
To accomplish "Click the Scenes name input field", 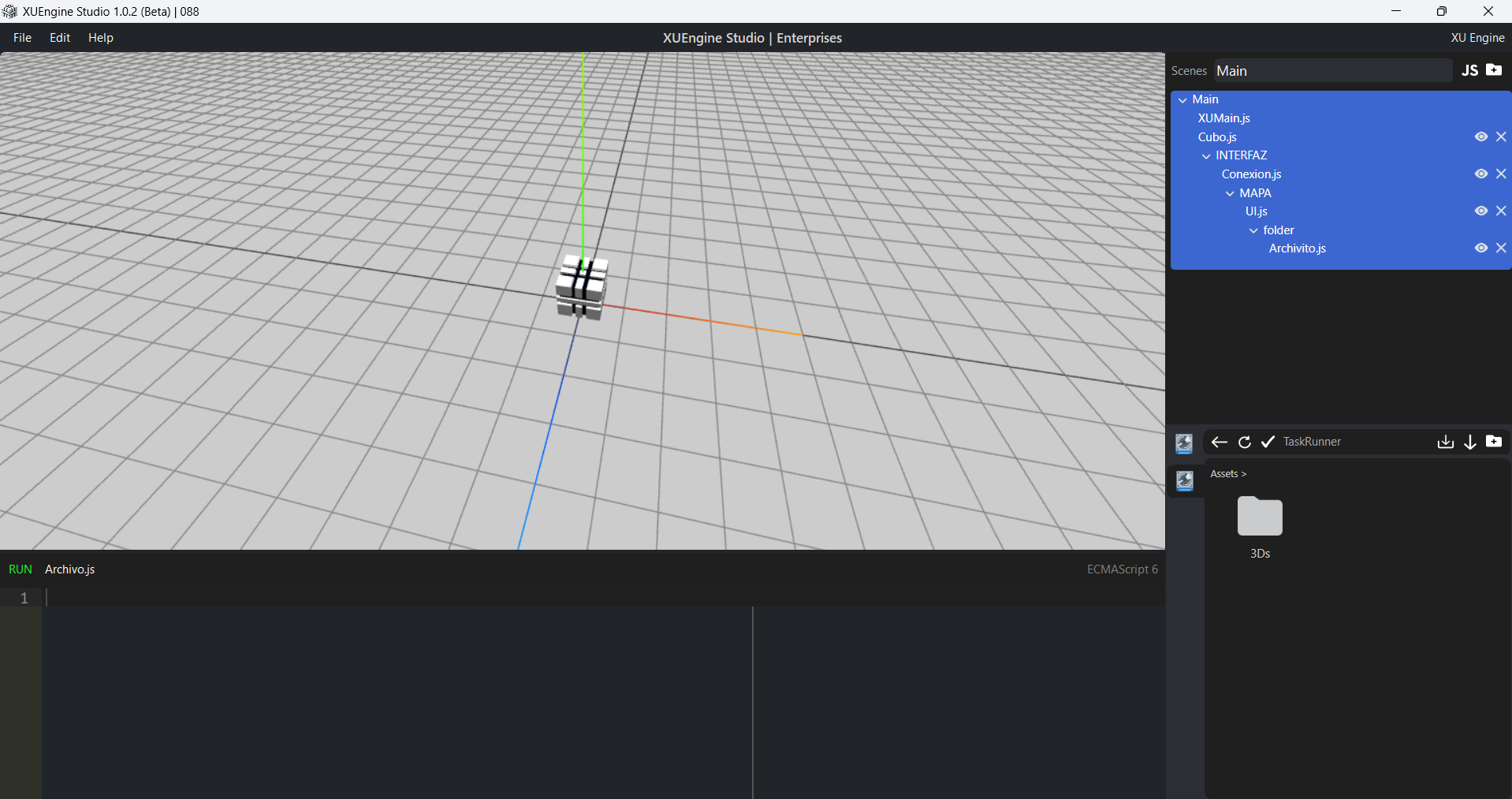I will click(1332, 71).
